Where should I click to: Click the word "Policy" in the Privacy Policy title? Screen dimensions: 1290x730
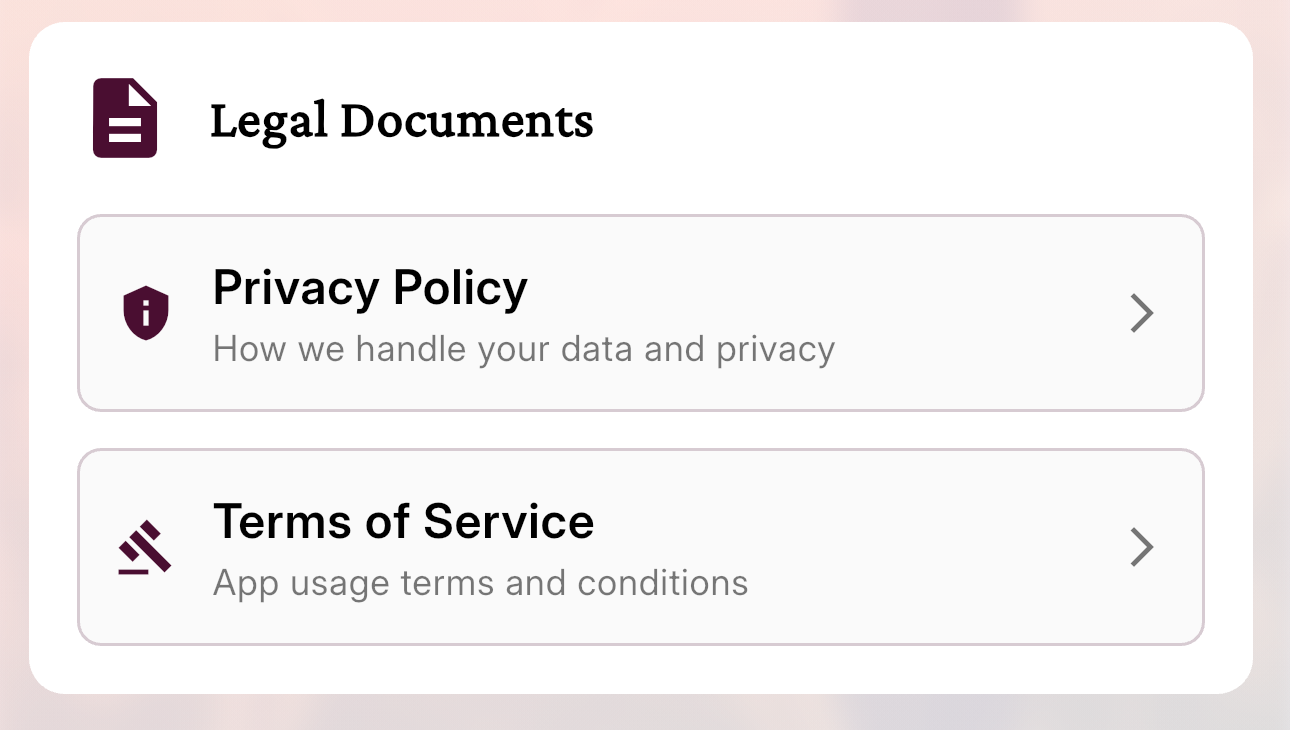460,288
